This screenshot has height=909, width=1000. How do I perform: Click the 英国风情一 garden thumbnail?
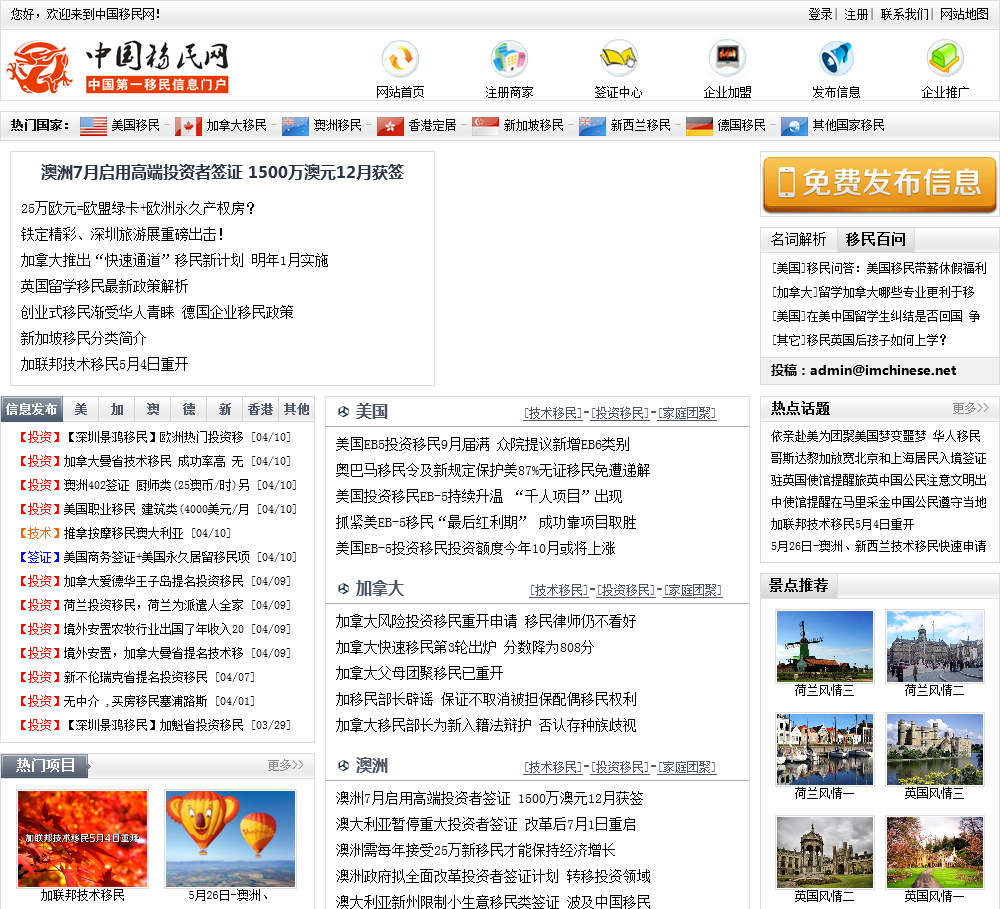coord(935,852)
